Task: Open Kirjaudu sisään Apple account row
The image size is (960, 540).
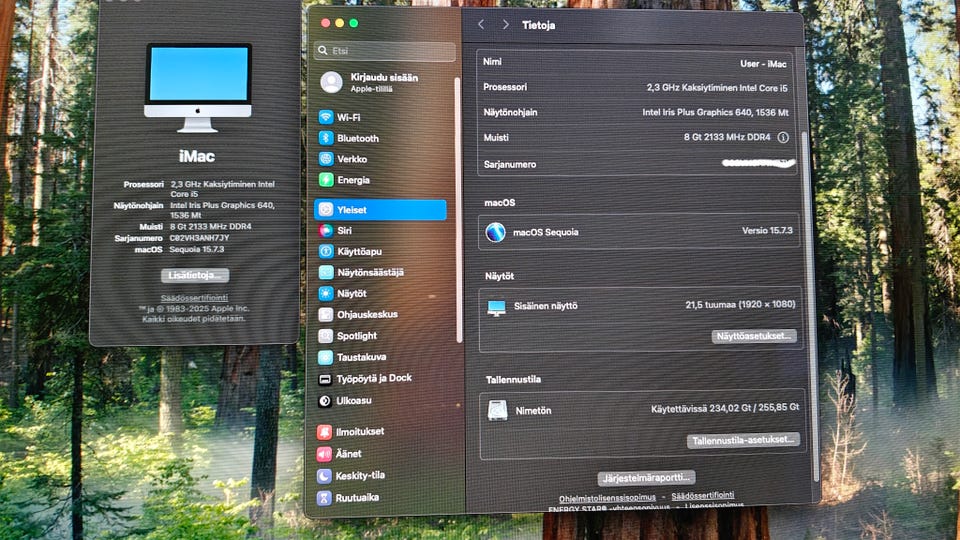Action: click(x=384, y=82)
